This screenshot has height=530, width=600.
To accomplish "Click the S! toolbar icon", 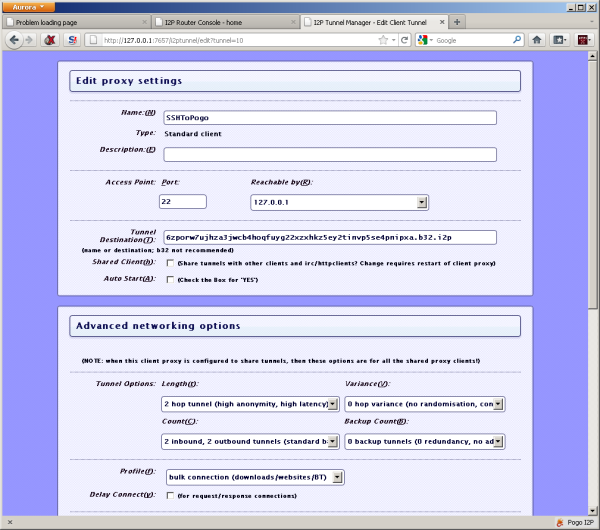I will pyautogui.click(x=72, y=40).
